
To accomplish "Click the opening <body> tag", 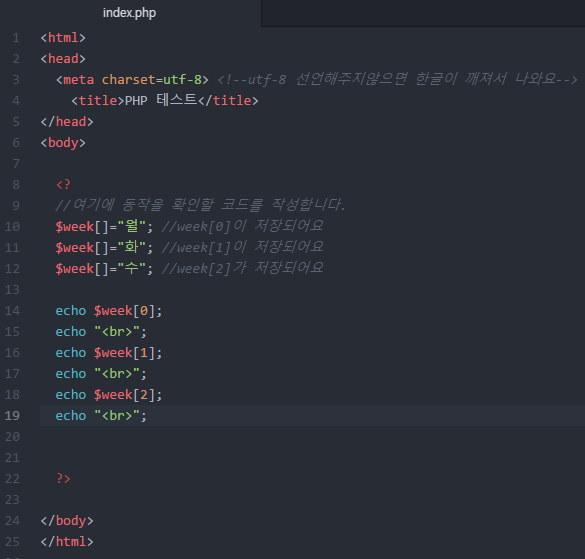I will click(63, 143).
